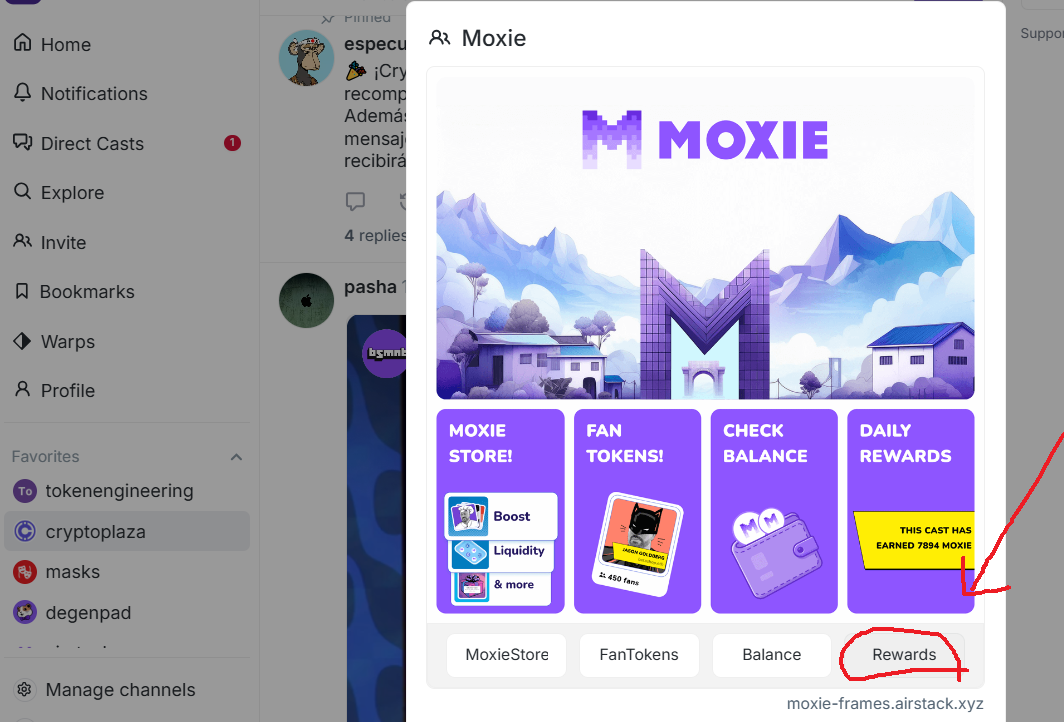Click the MoxieStore frame button

click(506, 655)
